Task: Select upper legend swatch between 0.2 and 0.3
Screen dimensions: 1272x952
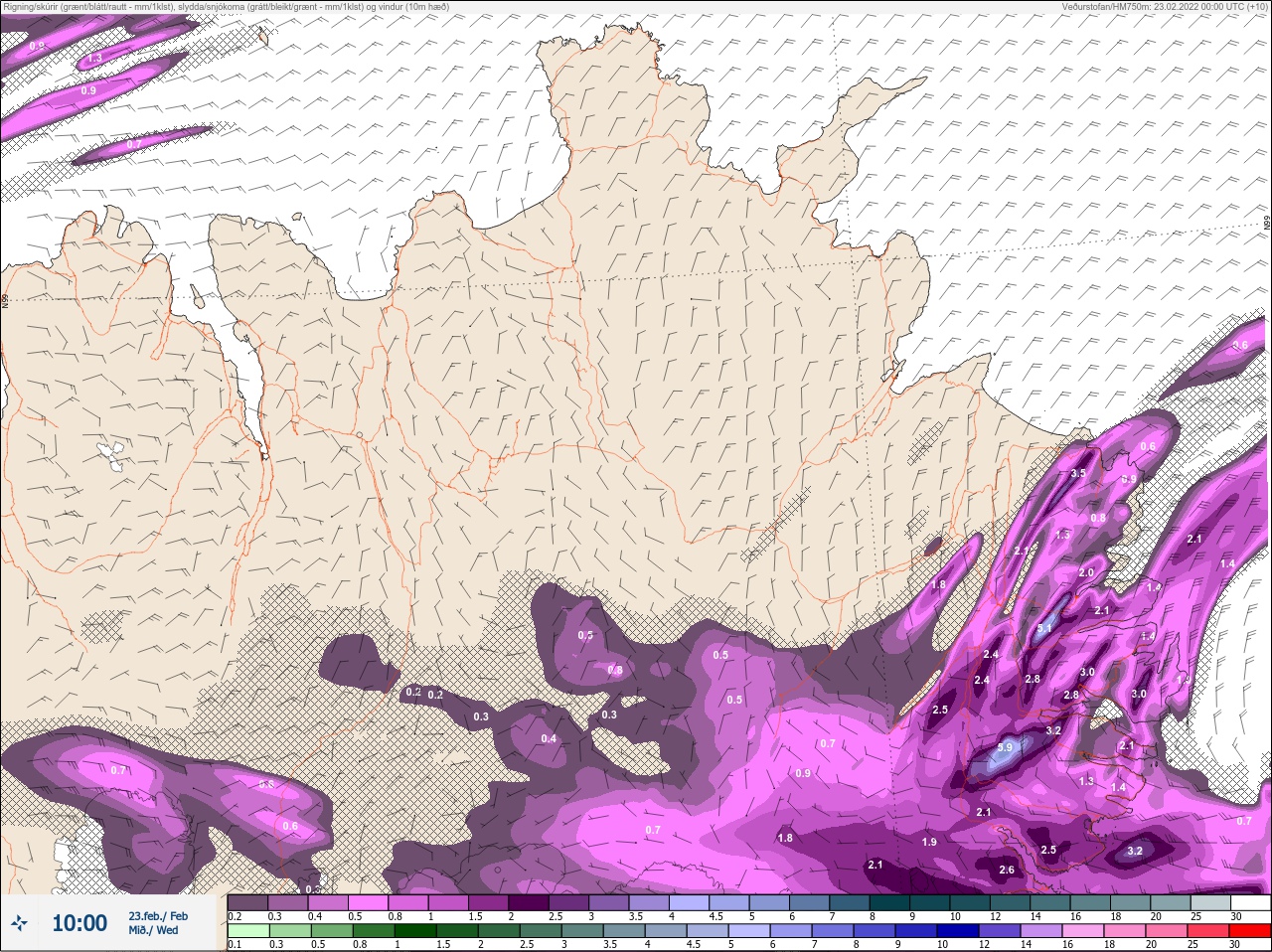Action: 247,903
